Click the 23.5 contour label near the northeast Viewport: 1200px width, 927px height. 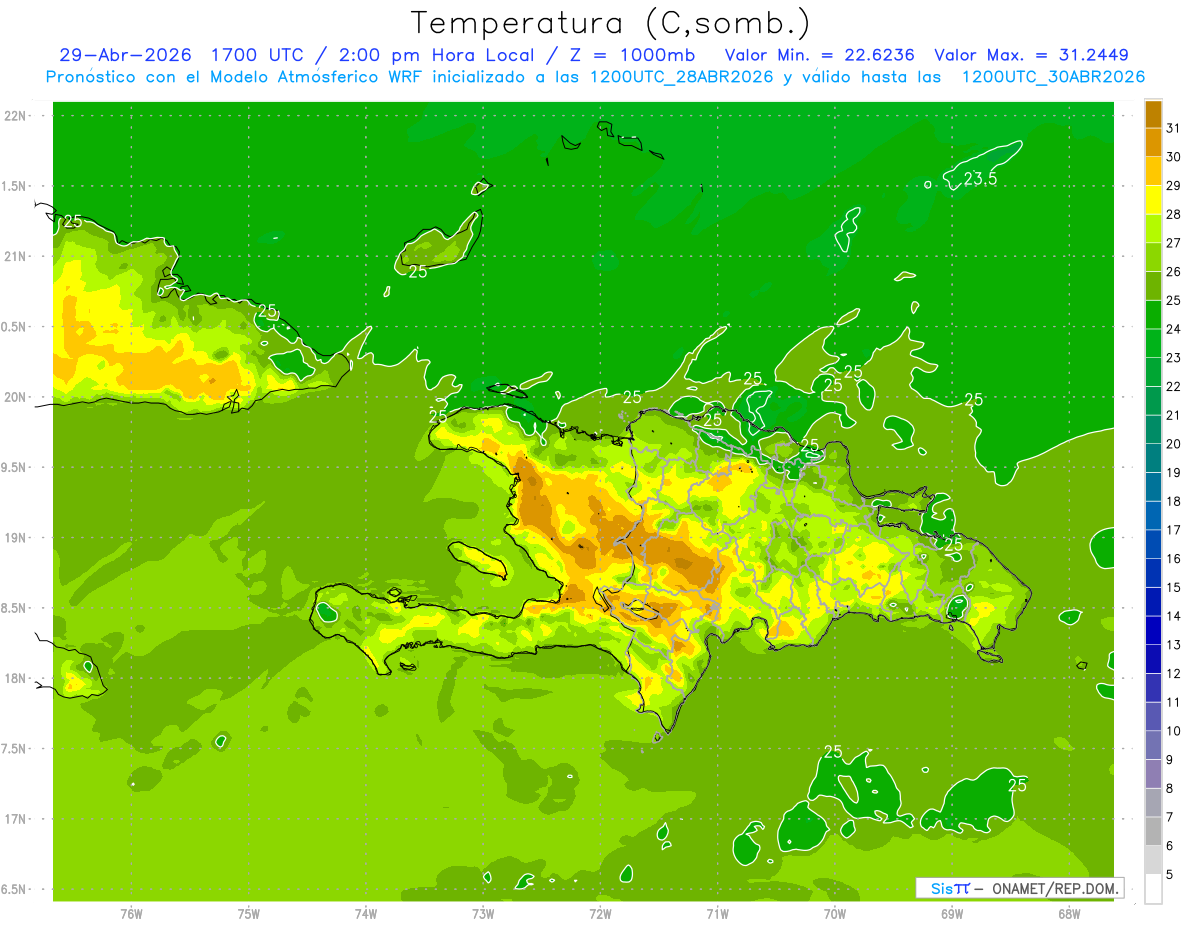980,179
